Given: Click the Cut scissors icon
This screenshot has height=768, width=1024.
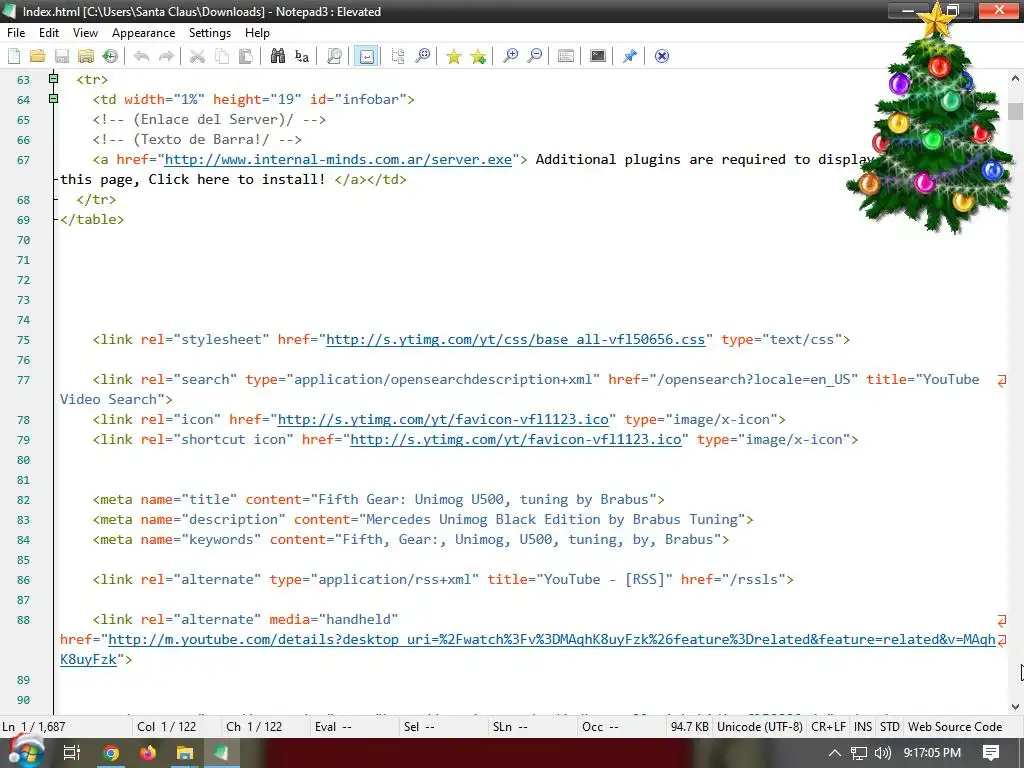Looking at the screenshot, I should (197, 56).
